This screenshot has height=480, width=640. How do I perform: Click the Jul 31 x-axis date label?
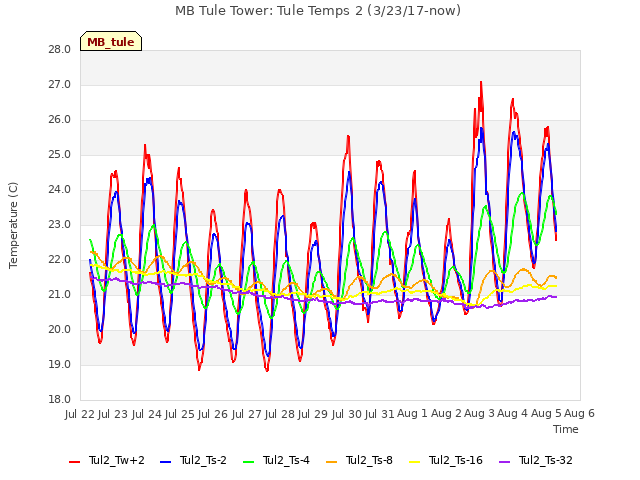point(379,414)
